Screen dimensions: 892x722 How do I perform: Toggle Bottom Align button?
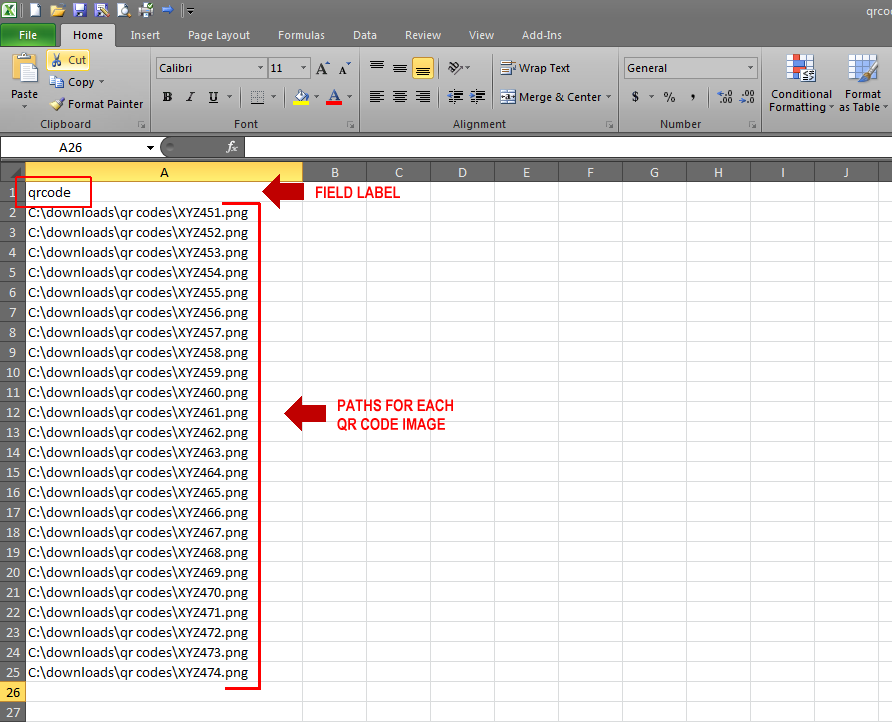(x=423, y=68)
